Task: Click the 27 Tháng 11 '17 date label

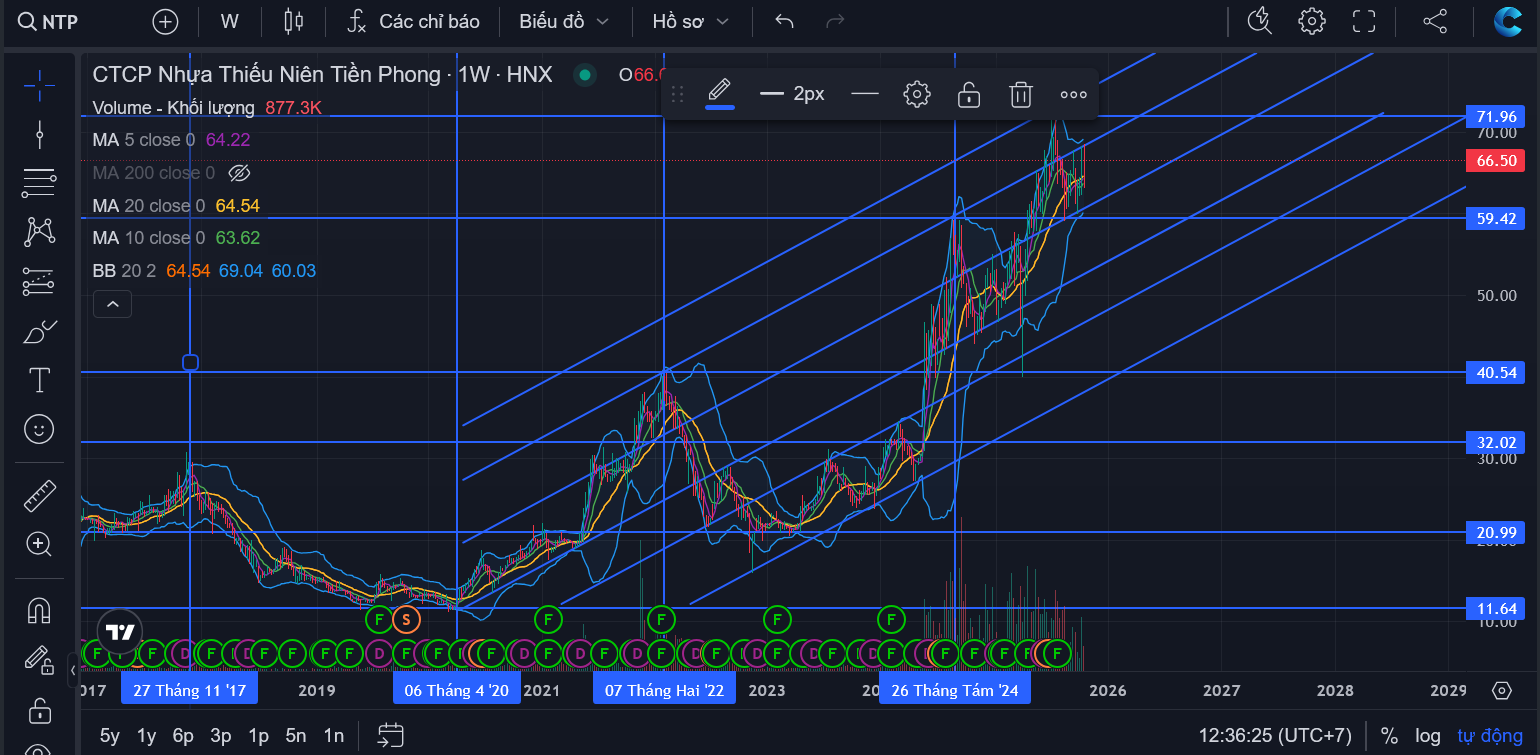Action: tap(189, 690)
